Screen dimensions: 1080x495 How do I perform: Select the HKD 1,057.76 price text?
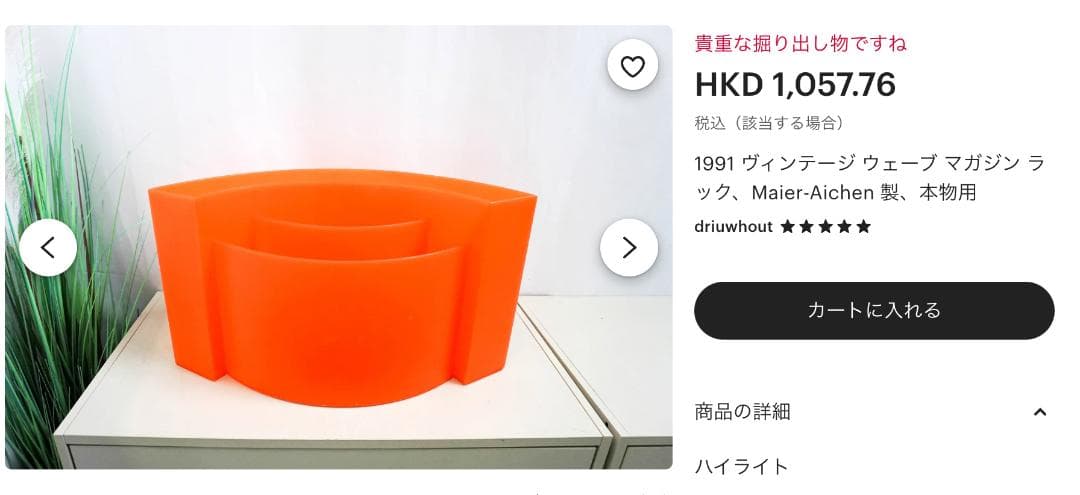point(795,85)
